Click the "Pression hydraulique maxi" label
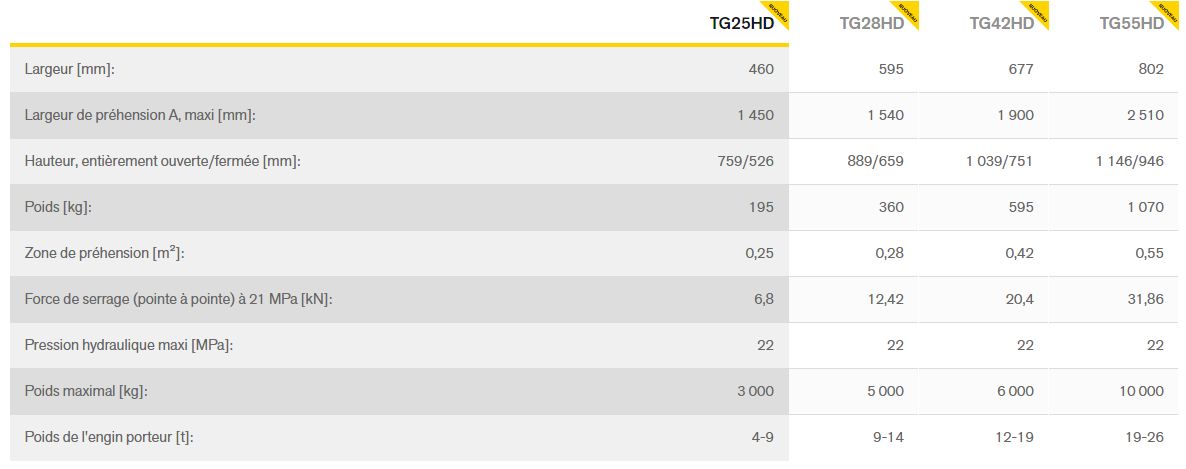Image resolution: width=1186 pixels, height=469 pixels. (129, 345)
